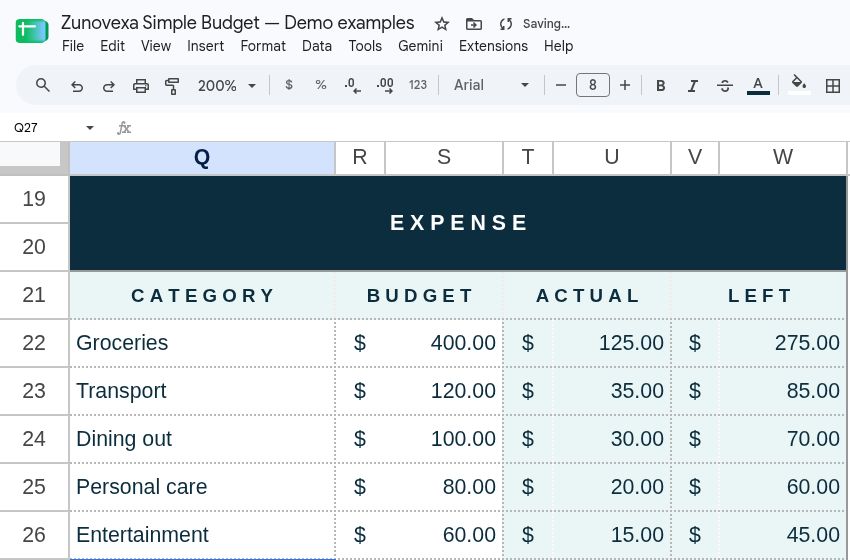Increase font size with plus button
The height and width of the screenshot is (560, 850).
tap(625, 85)
